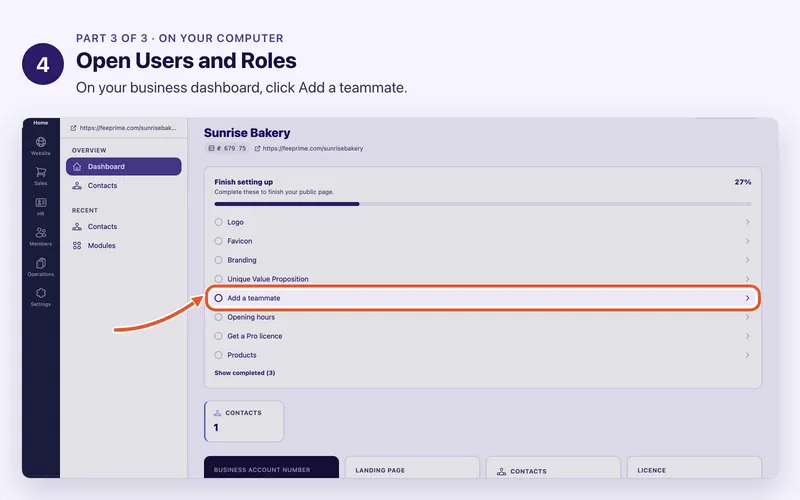Open the Landing Page card
The height and width of the screenshot is (500, 800).
[x=412, y=467]
